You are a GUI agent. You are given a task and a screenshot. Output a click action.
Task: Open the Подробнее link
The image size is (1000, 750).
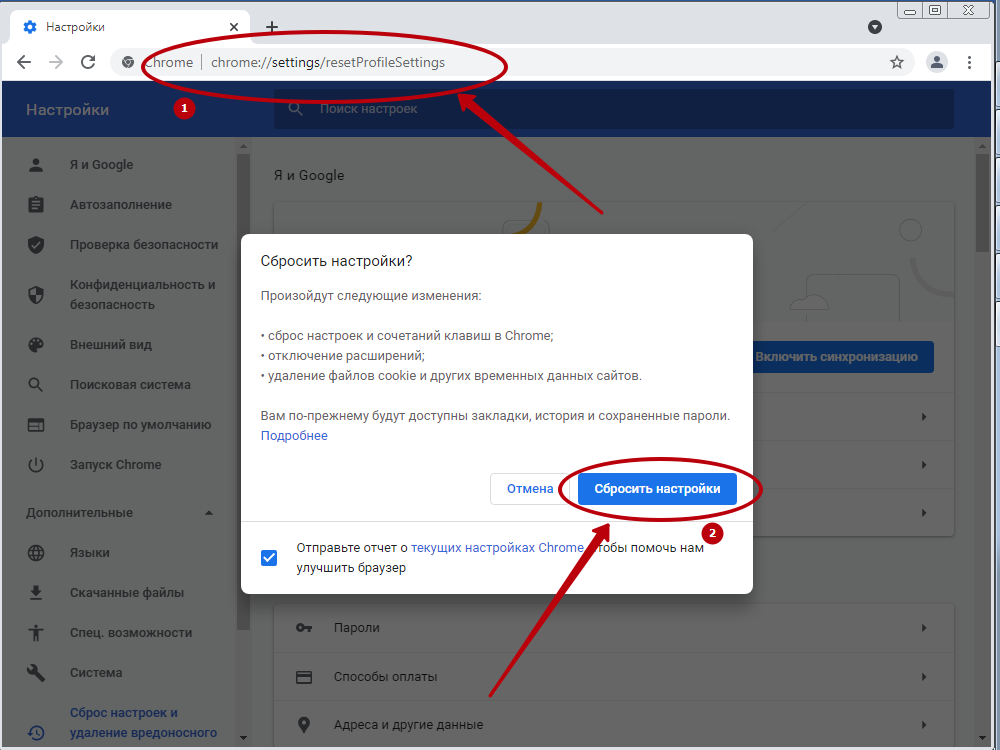pos(294,436)
